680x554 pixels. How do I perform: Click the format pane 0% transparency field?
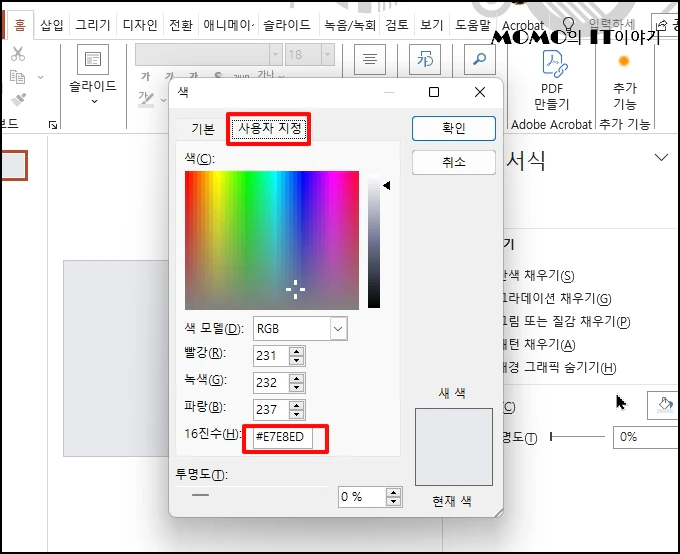pos(646,437)
